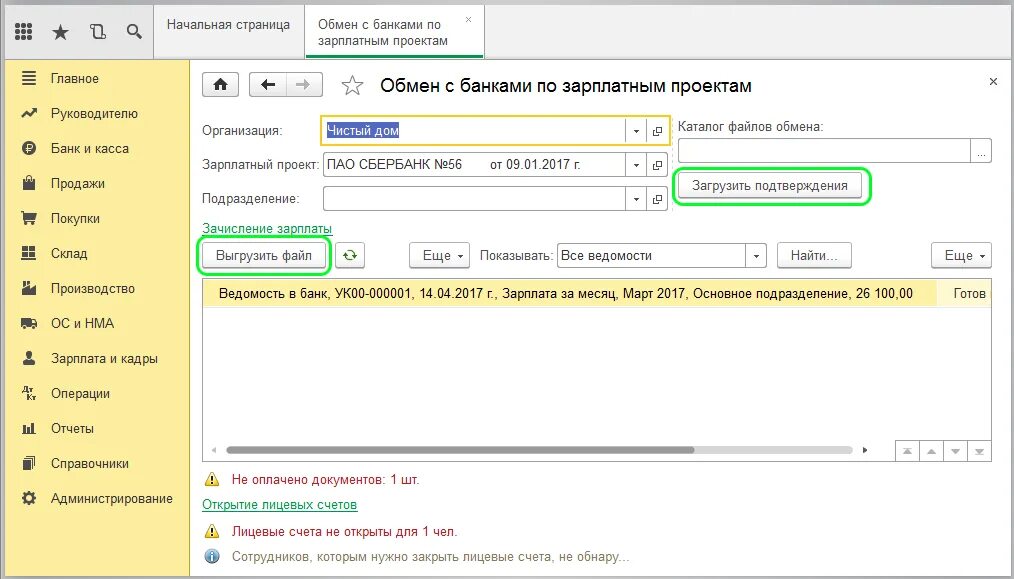Open the sections menu grid icon
This screenshot has width=1014, height=579.
tap(23, 31)
